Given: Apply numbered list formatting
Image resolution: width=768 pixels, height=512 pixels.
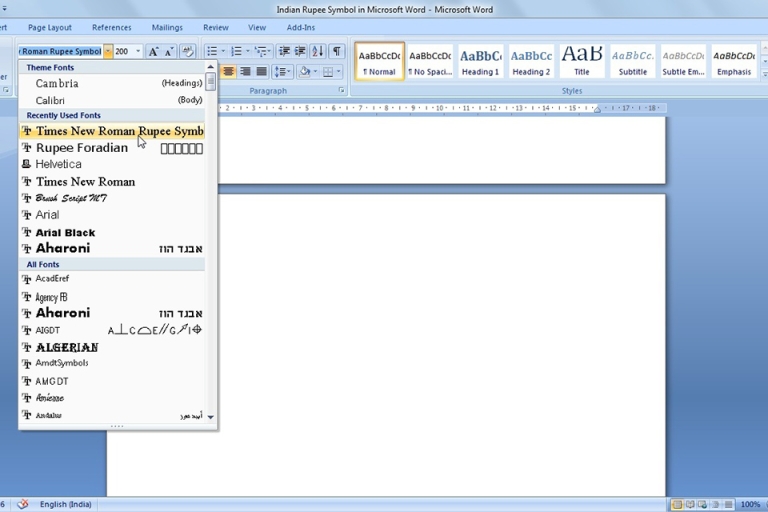Looking at the screenshot, I should tap(237, 51).
